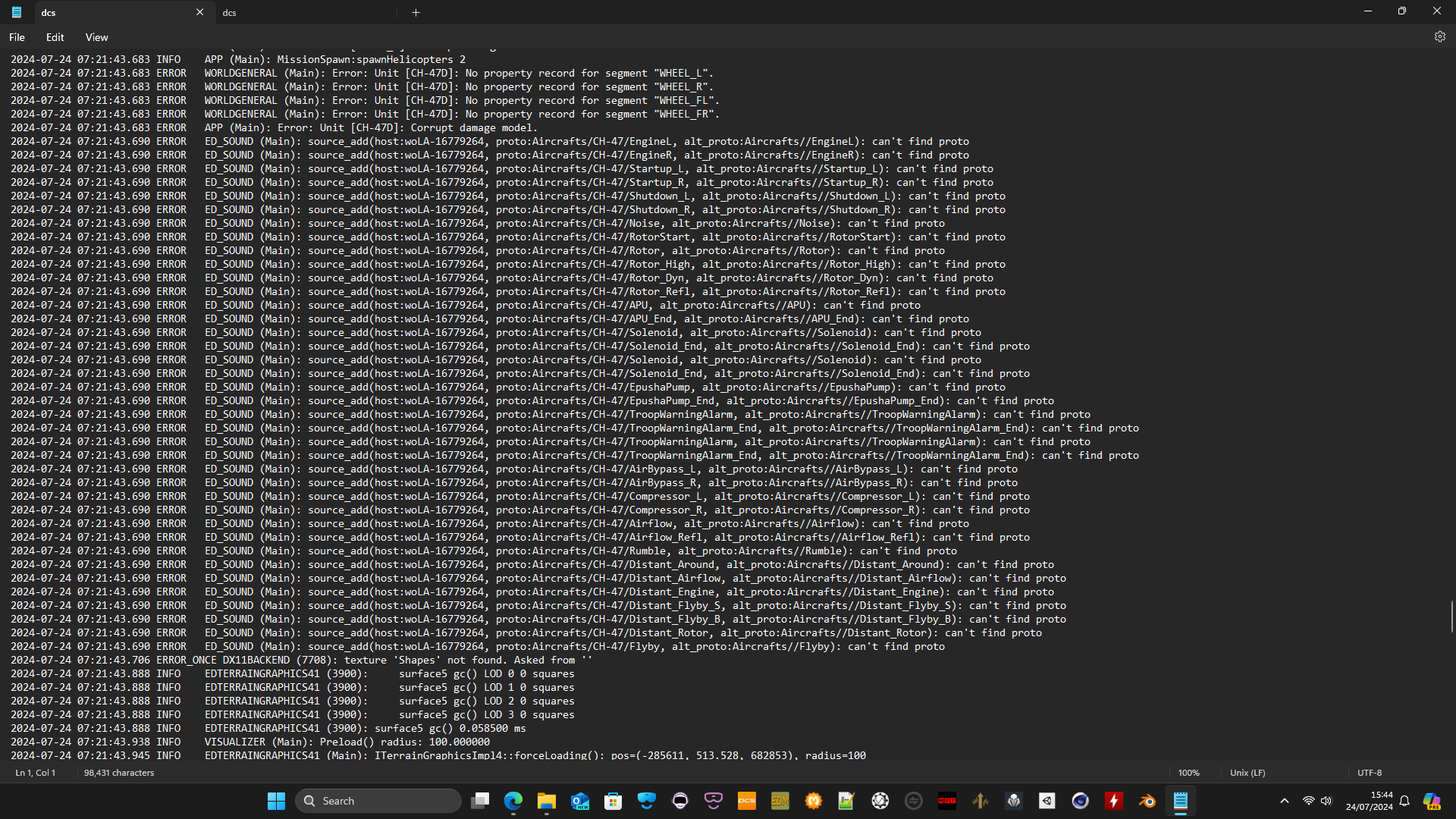This screenshot has height=819, width=1456.
Task: Launch Microsoft Edge from the taskbar
Action: [x=513, y=801]
